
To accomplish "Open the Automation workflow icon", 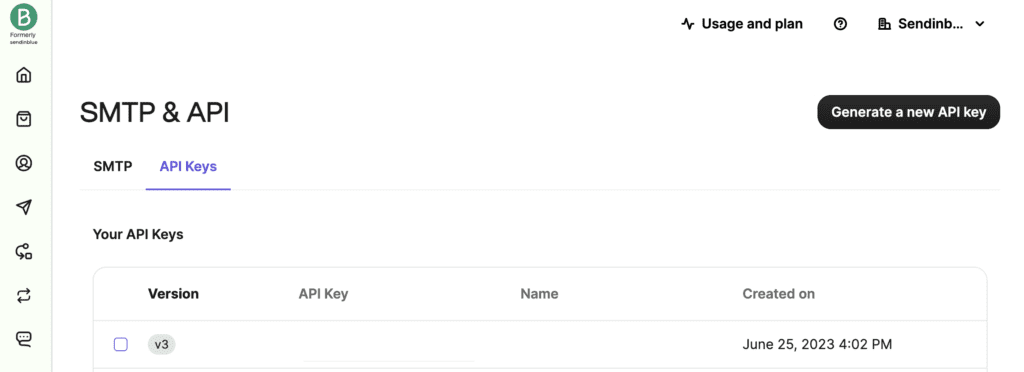I will click(x=24, y=251).
